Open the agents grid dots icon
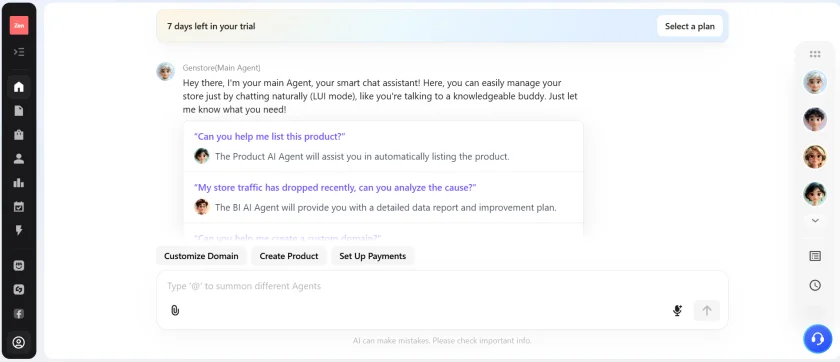The height and width of the screenshot is (362, 840). tap(815, 54)
